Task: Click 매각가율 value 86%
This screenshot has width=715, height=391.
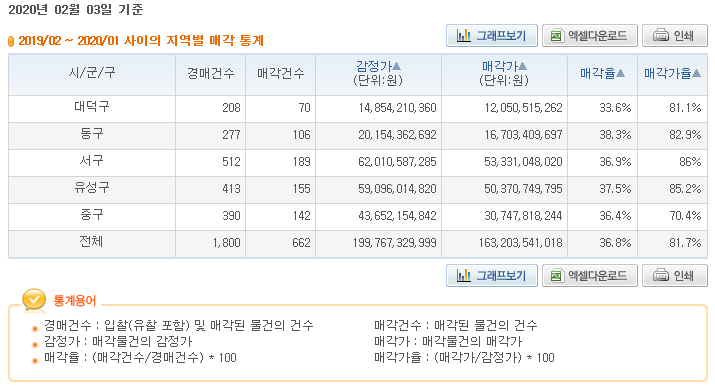Action: pos(690,162)
